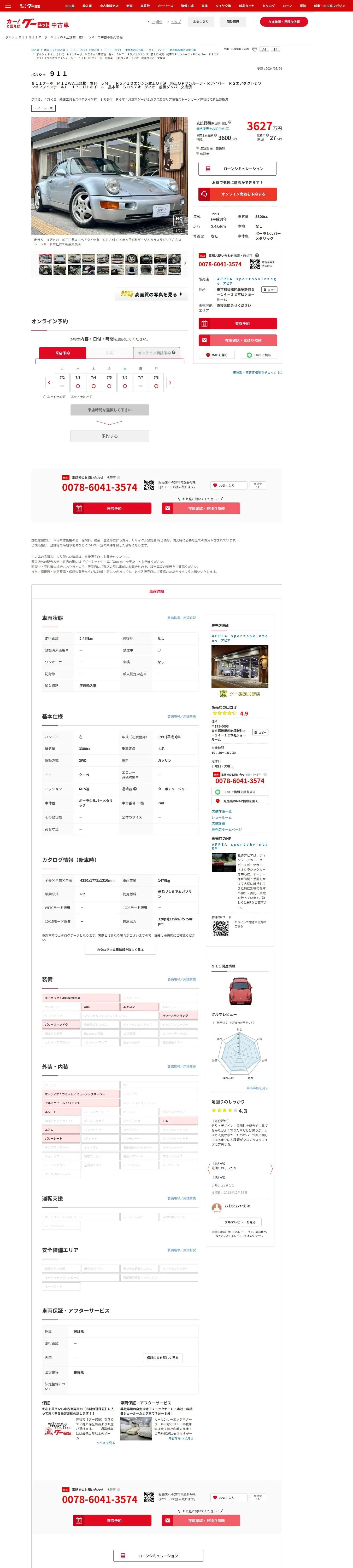This screenshot has width=353, height=1568.
Task: Open the main silver Porsche photo
Action: tap(110, 176)
